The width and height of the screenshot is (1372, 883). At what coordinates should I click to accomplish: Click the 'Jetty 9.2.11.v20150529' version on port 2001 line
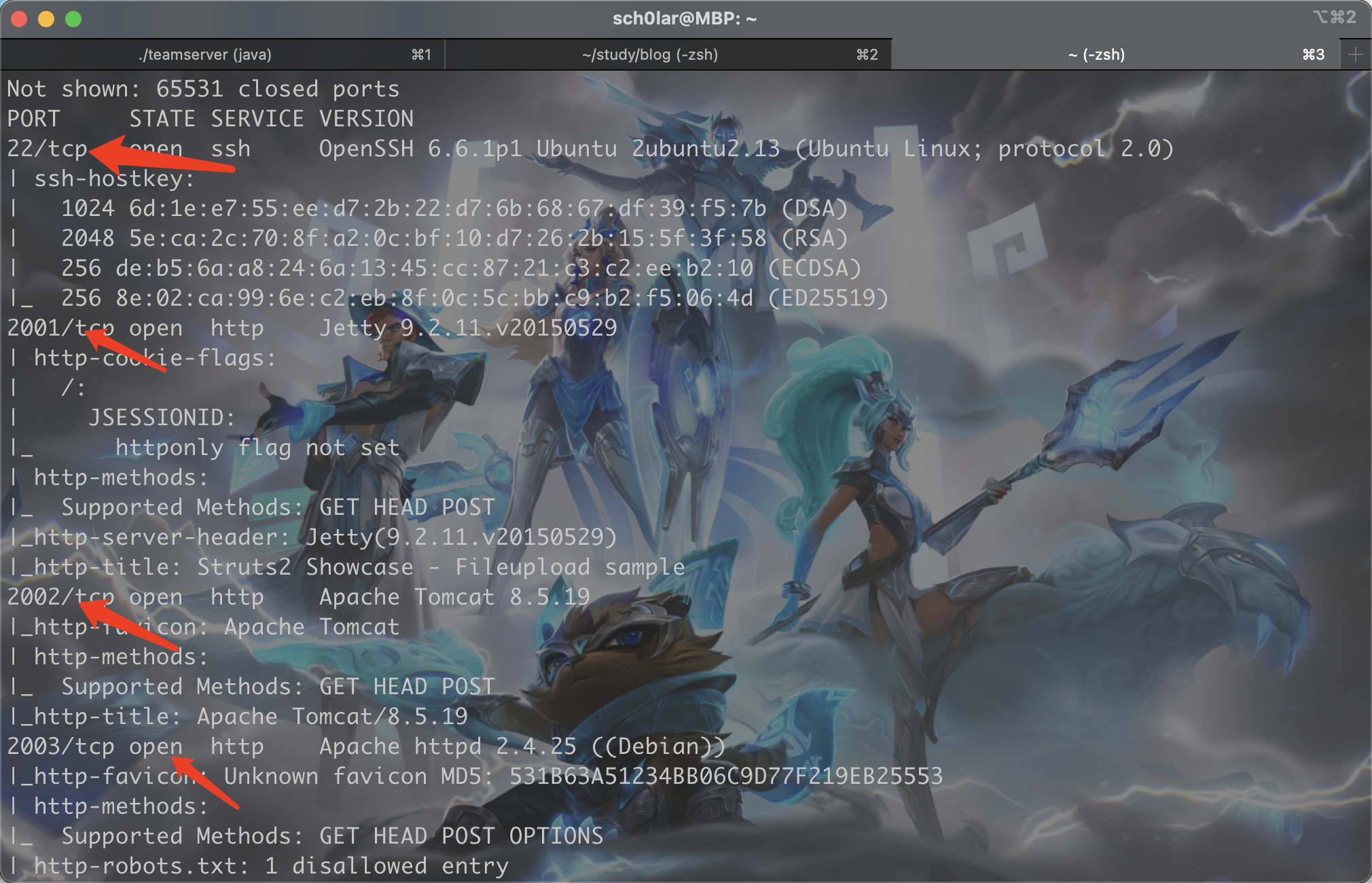[x=468, y=328]
